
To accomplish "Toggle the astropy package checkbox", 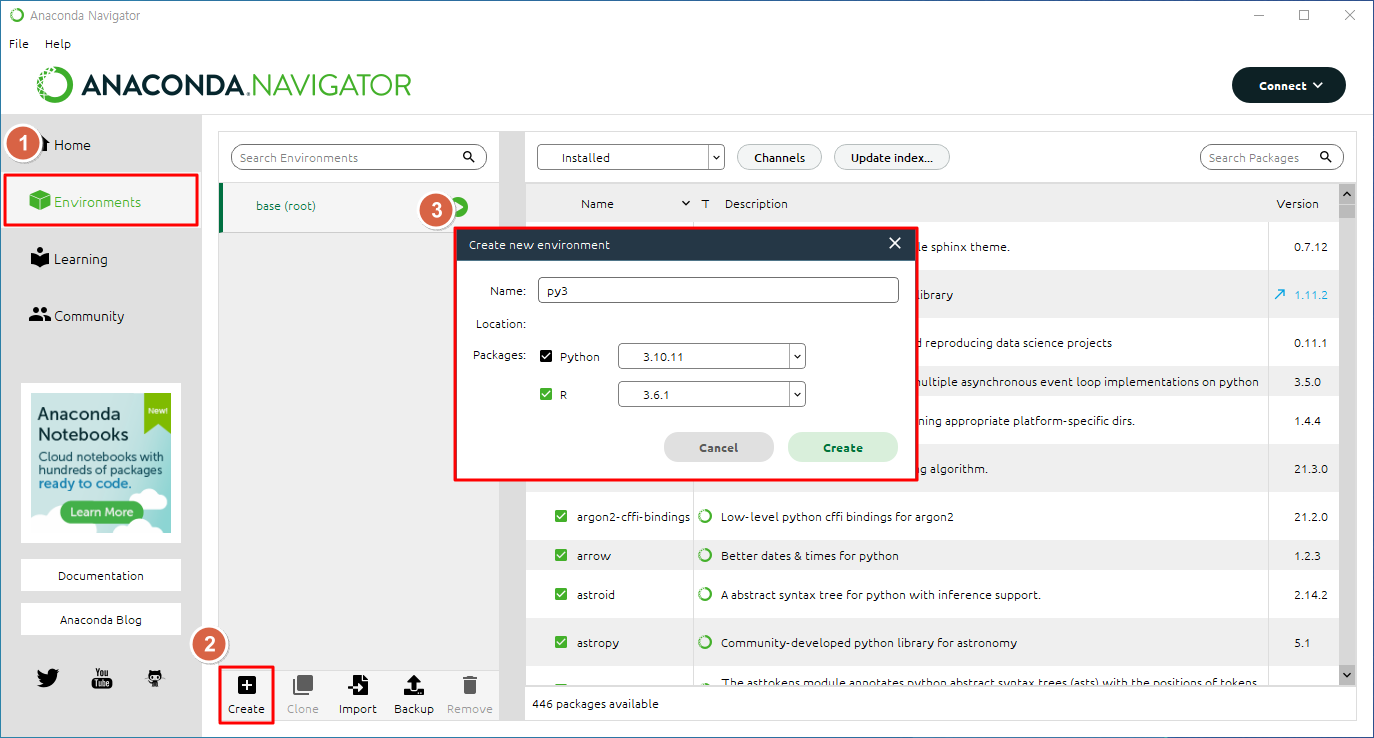I will pos(561,643).
